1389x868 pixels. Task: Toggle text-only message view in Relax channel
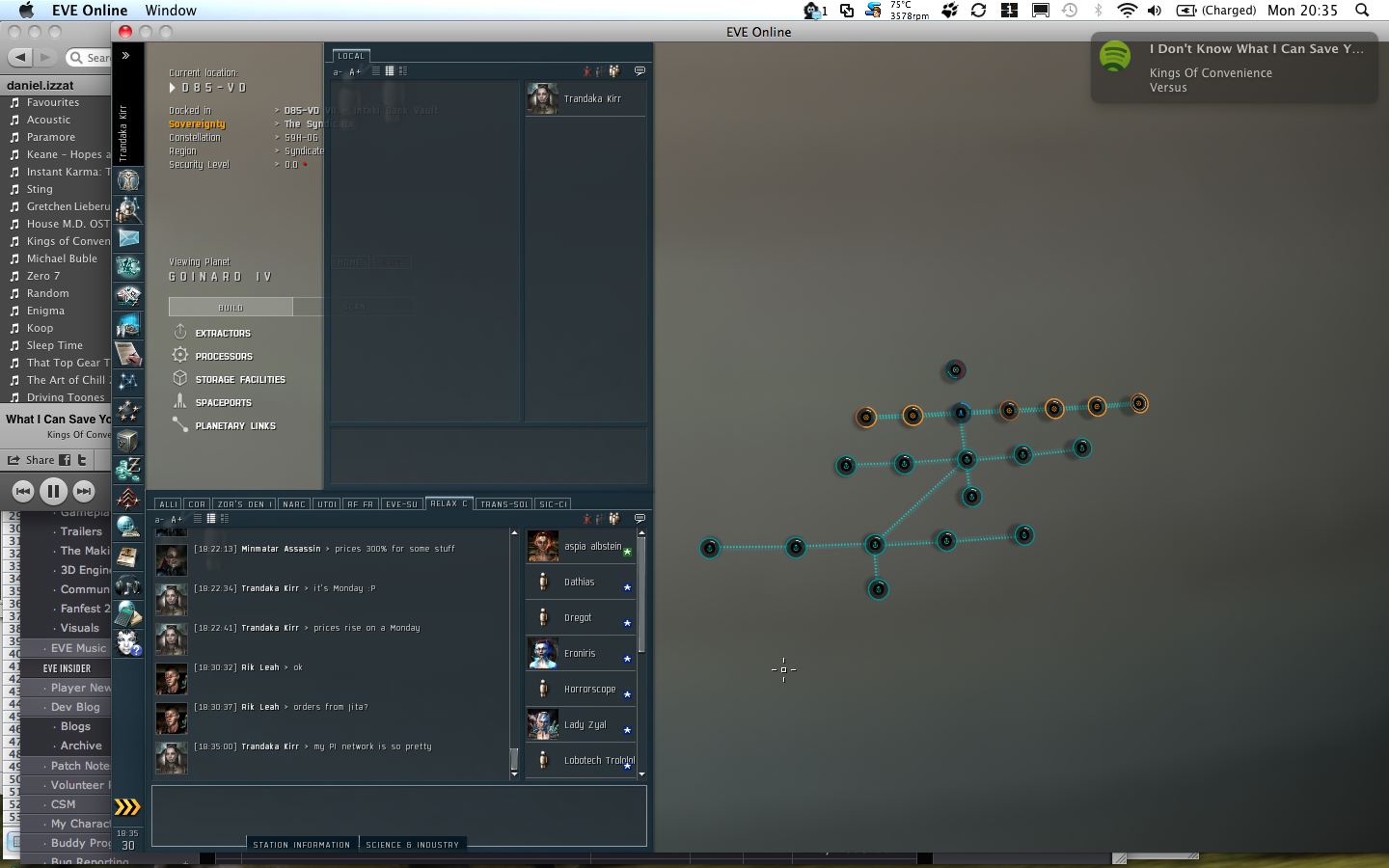197,518
